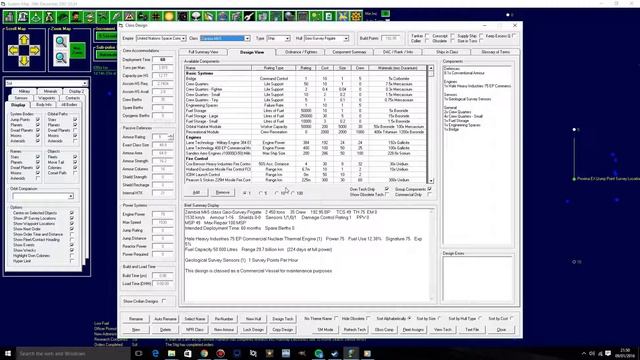
Task: Toggle Own Tech Only checkbox
Action: (387, 189)
